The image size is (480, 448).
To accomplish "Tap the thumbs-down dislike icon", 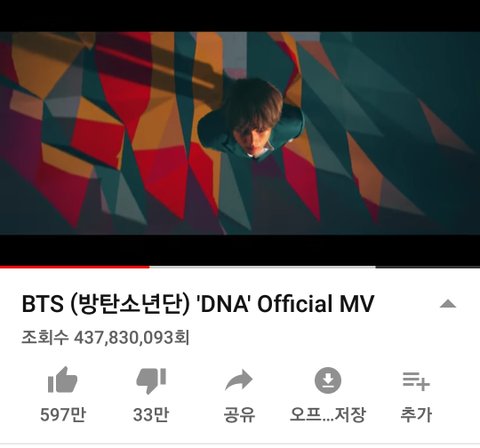I will (151, 381).
